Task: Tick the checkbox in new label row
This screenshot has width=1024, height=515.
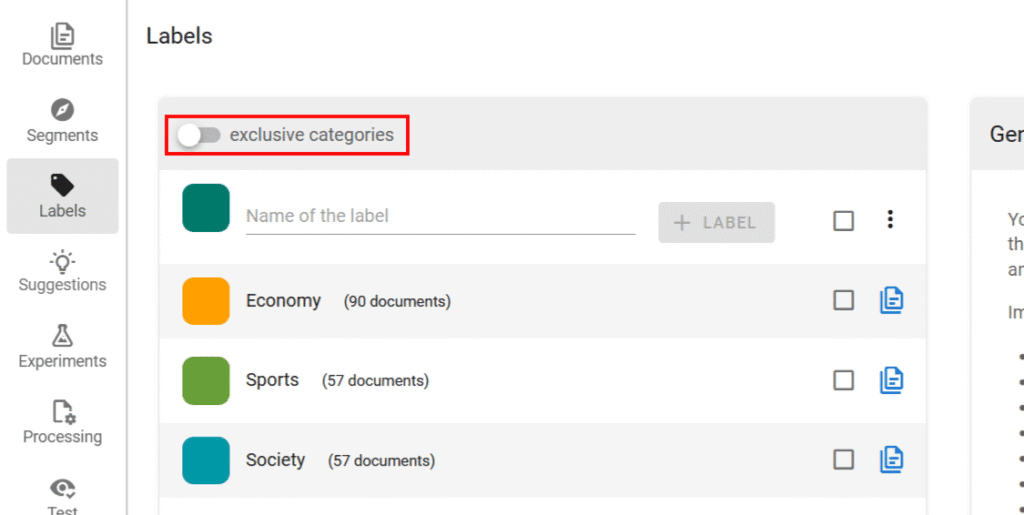Action: [844, 221]
